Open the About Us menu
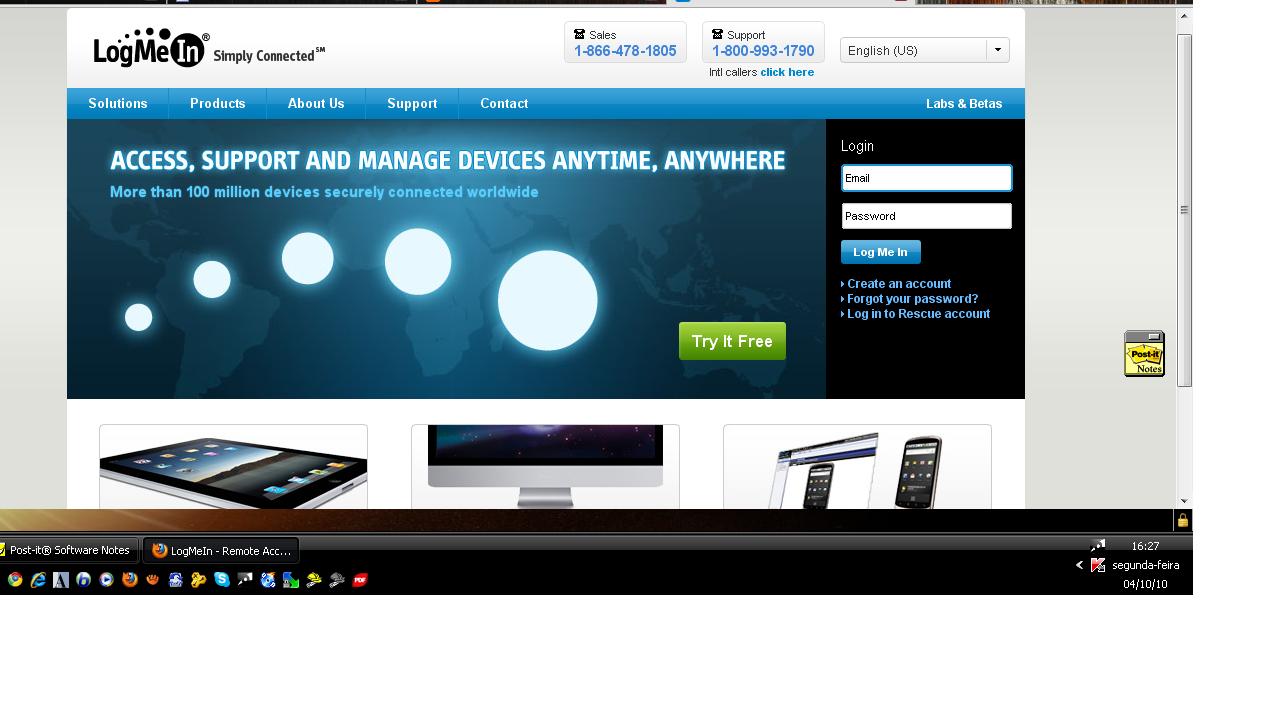 316,103
